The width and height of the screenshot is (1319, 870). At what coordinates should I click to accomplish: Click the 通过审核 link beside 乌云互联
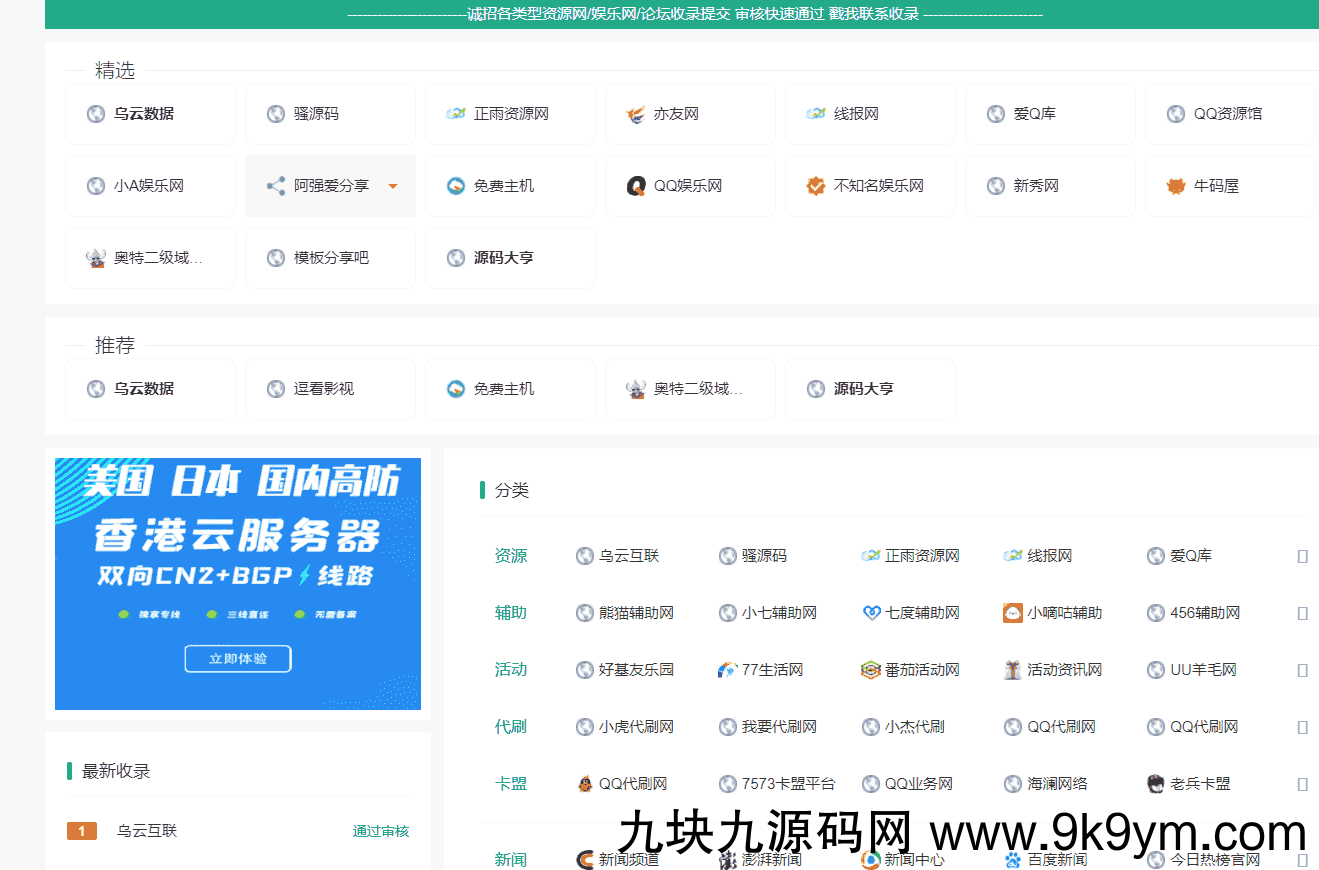click(380, 830)
